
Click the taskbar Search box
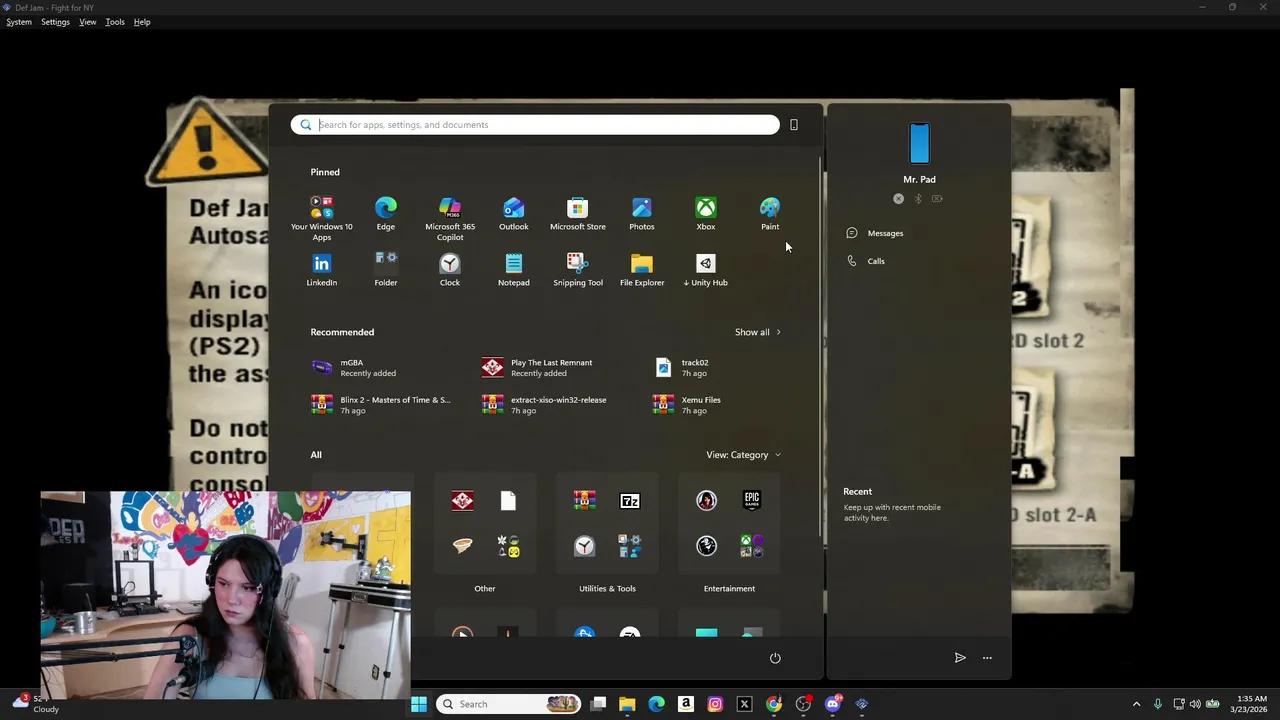pyautogui.click(x=509, y=704)
